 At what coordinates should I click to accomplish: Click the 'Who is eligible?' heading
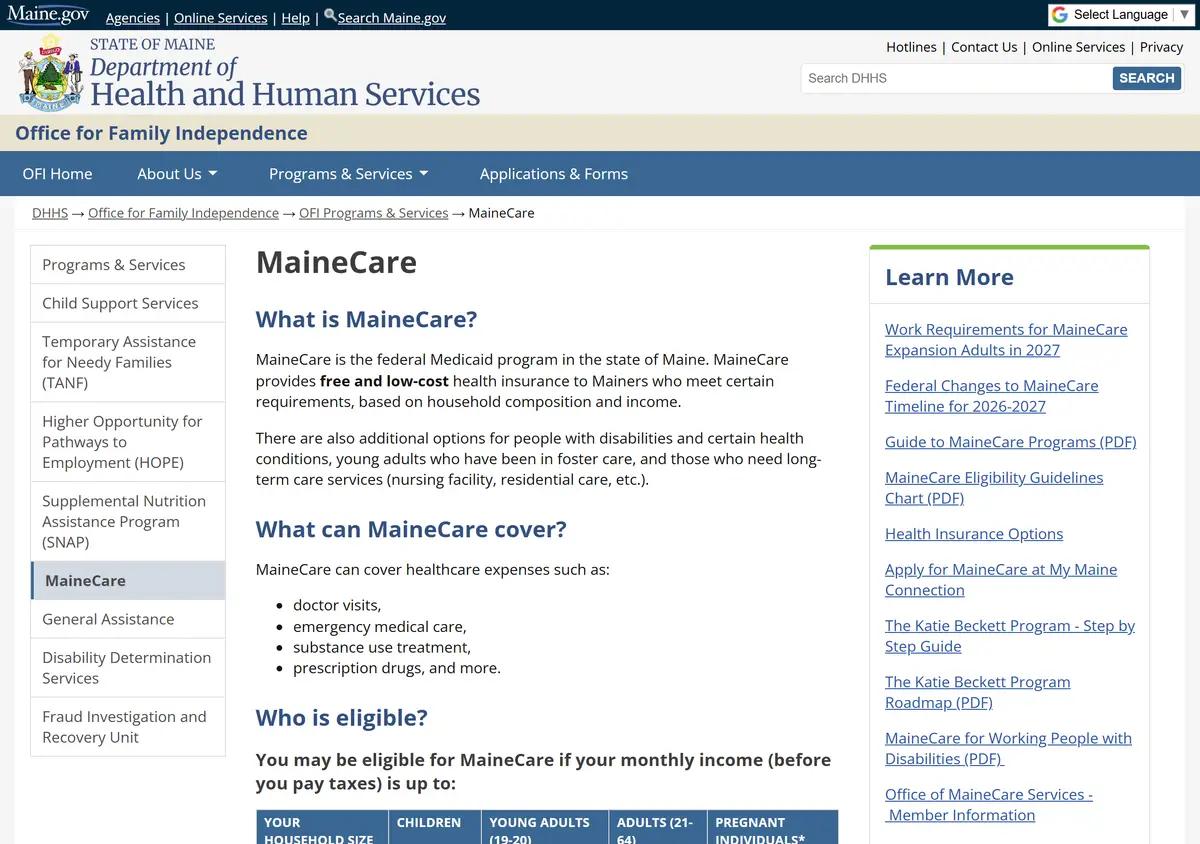(341, 718)
